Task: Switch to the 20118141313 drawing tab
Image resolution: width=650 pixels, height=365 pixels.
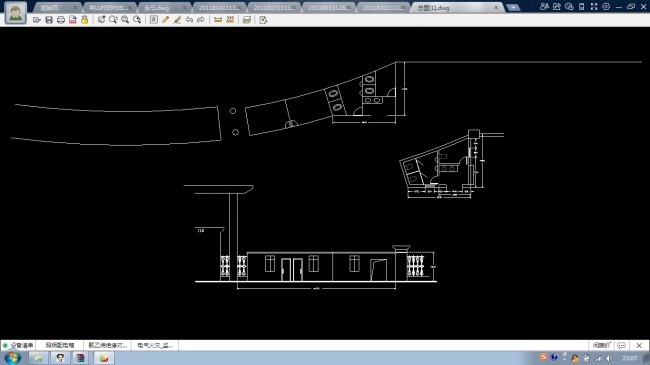Action: (x=219, y=7)
